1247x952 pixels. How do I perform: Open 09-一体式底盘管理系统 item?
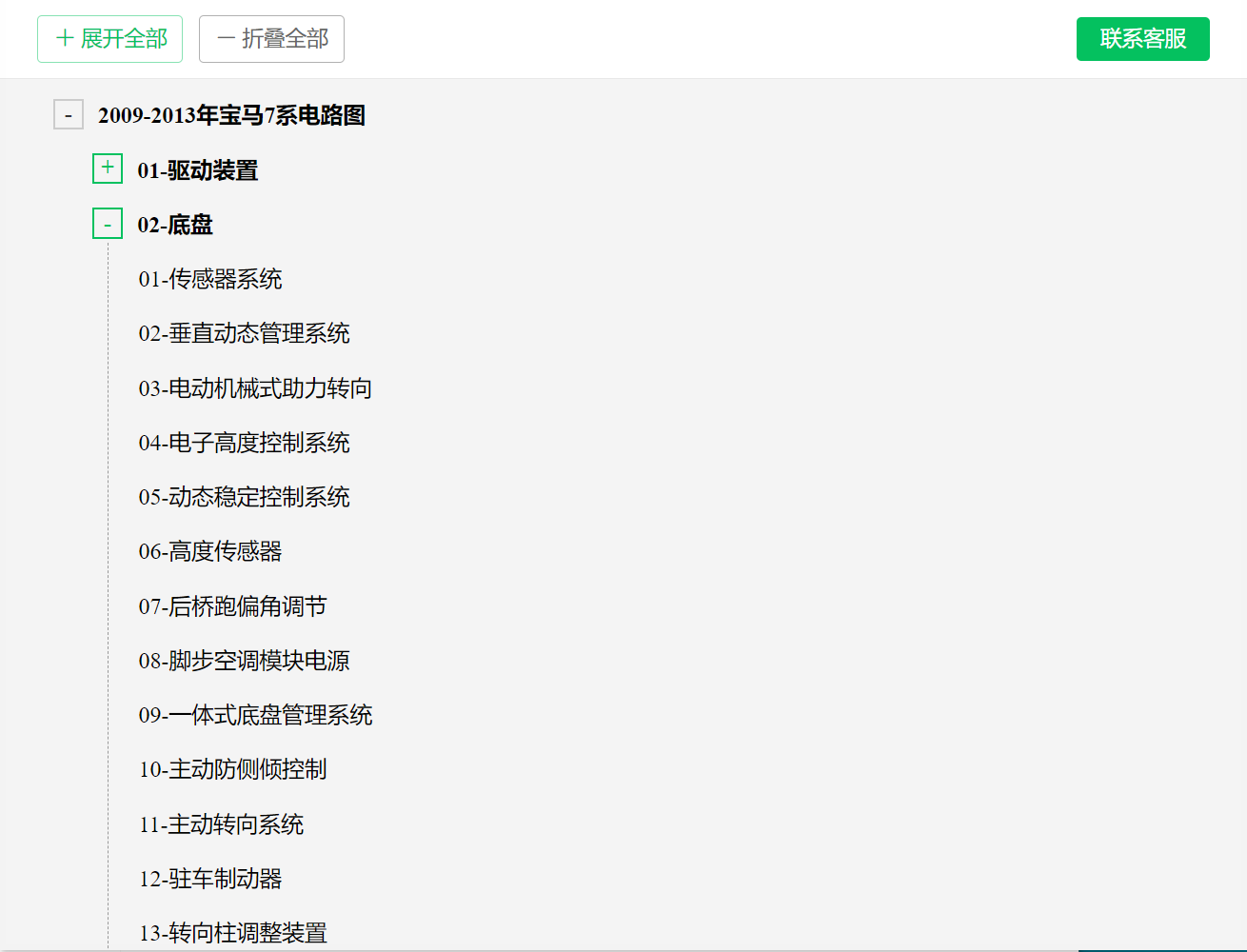(x=255, y=715)
